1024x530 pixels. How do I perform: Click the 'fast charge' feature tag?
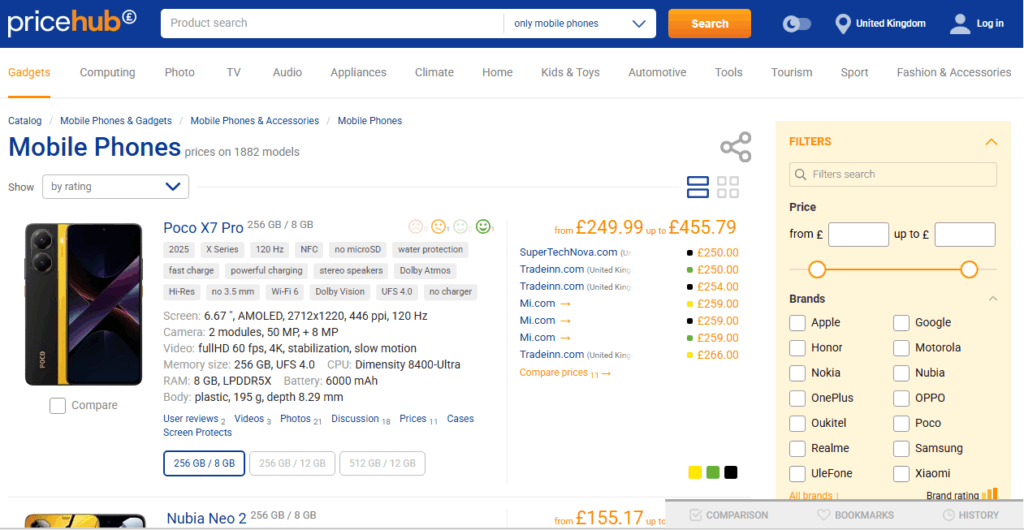click(x=191, y=270)
